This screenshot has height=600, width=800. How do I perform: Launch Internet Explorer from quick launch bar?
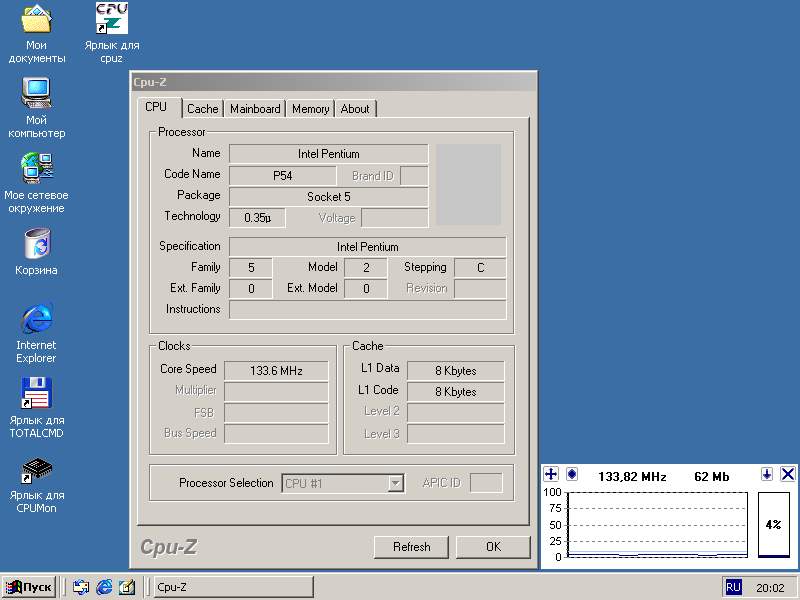104,587
